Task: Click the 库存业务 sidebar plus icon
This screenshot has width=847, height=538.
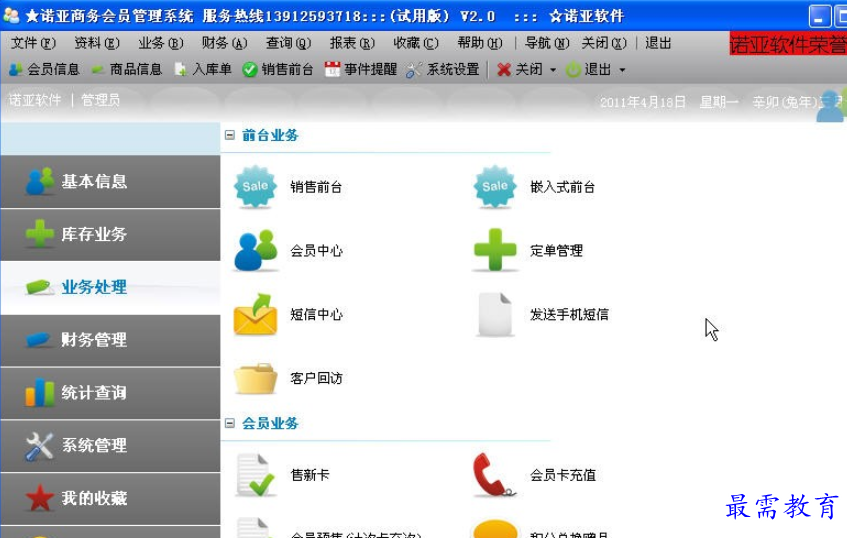Action: [x=39, y=234]
